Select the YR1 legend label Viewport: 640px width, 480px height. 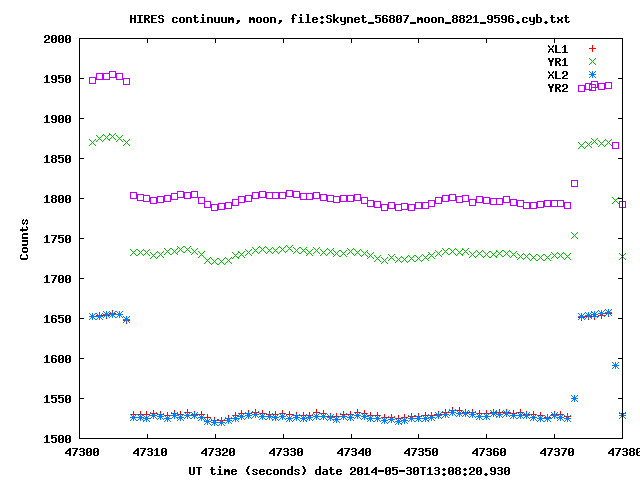(x=558, y=62)
